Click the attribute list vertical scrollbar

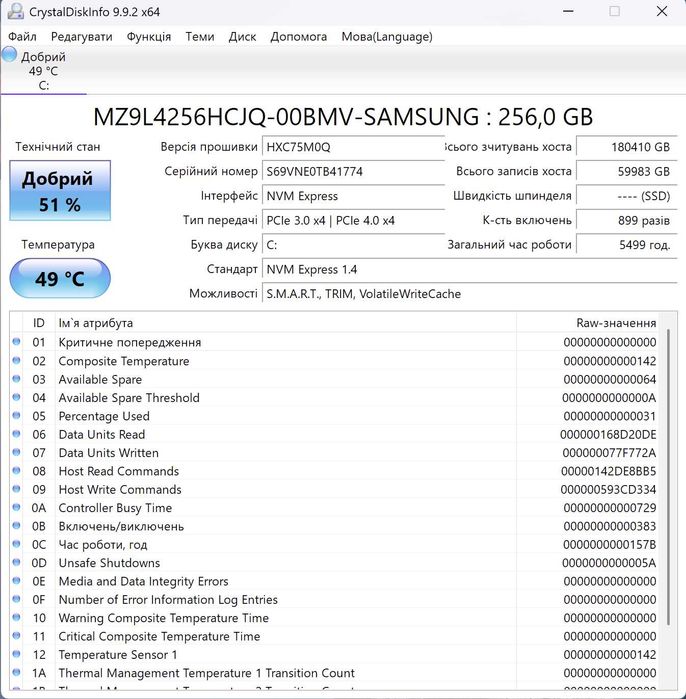[x=668, y=477]
